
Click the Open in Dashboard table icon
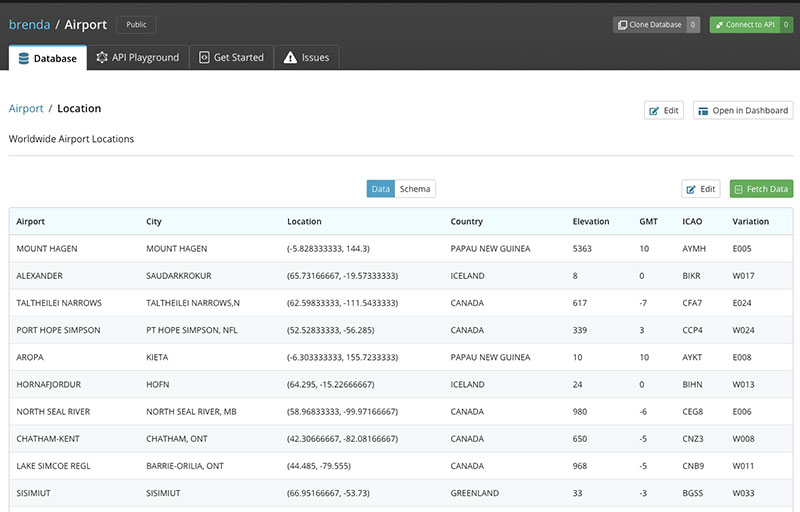coord(703,111)
